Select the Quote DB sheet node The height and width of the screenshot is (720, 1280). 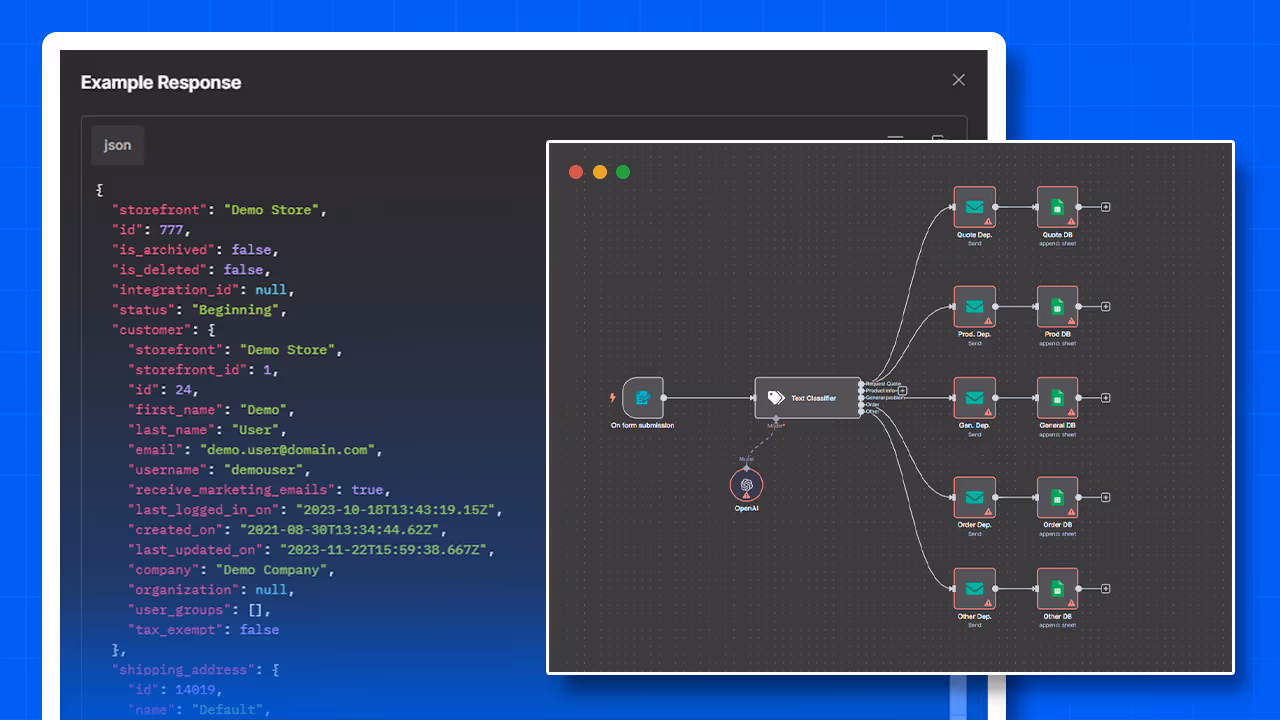1057,207
